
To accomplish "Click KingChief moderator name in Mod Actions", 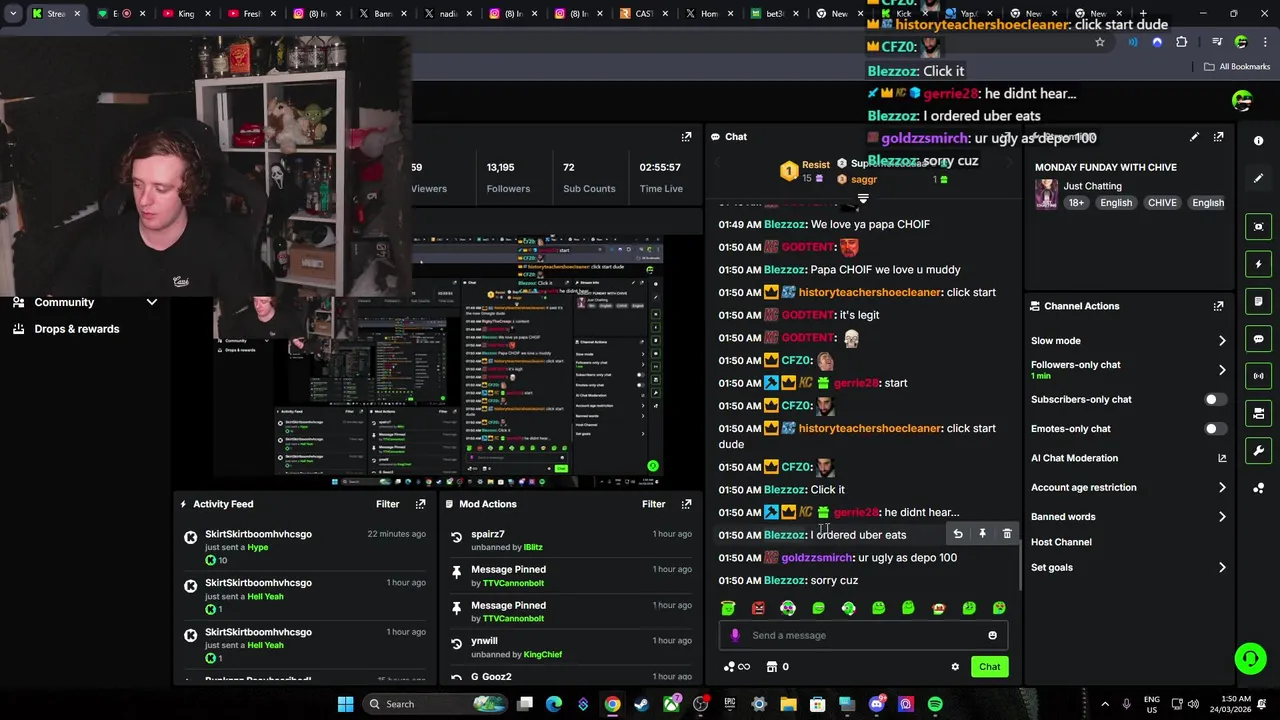I will coord(543,654).
